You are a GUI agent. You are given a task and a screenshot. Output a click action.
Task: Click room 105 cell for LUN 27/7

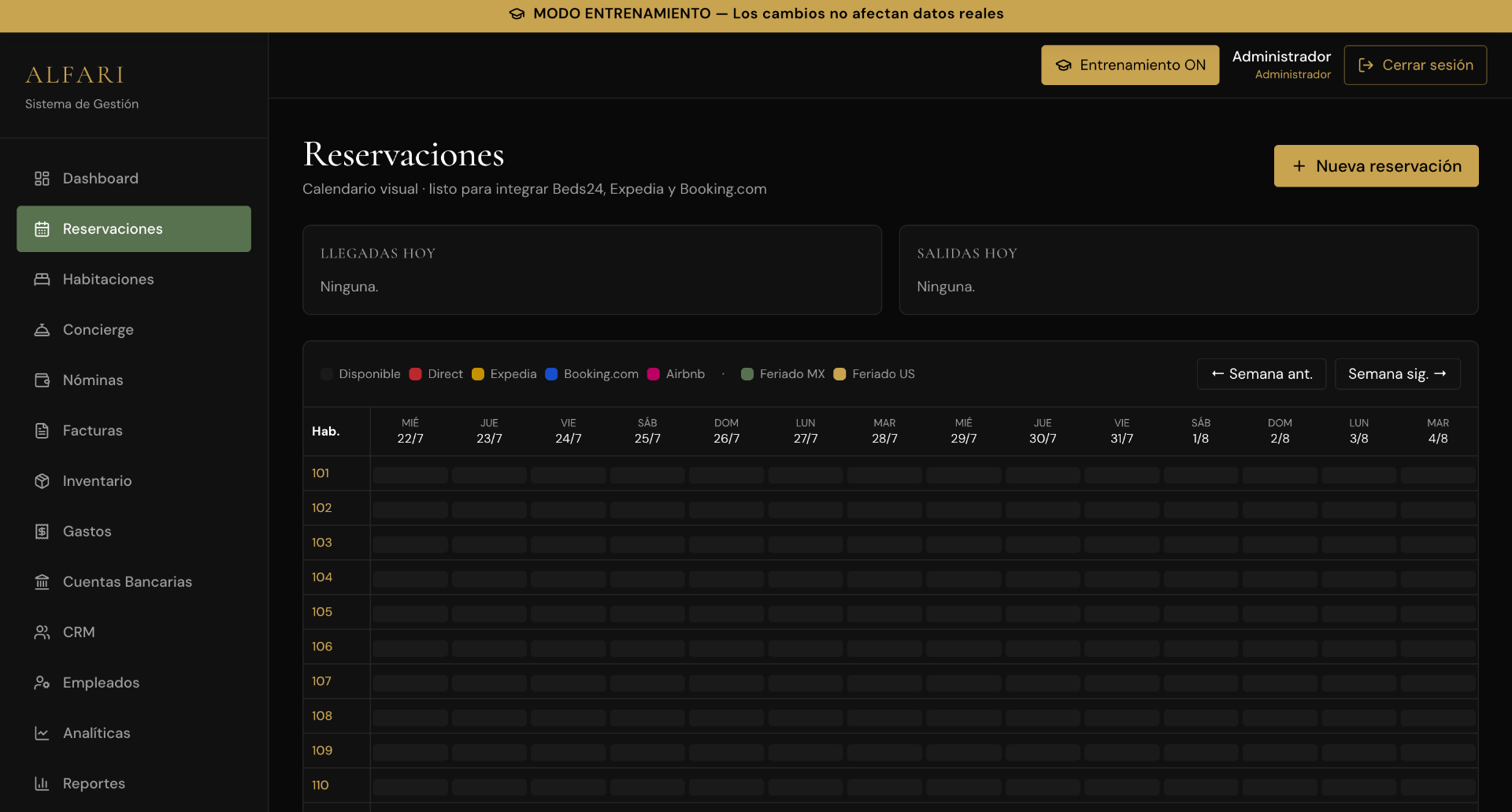tap(806, 614)
